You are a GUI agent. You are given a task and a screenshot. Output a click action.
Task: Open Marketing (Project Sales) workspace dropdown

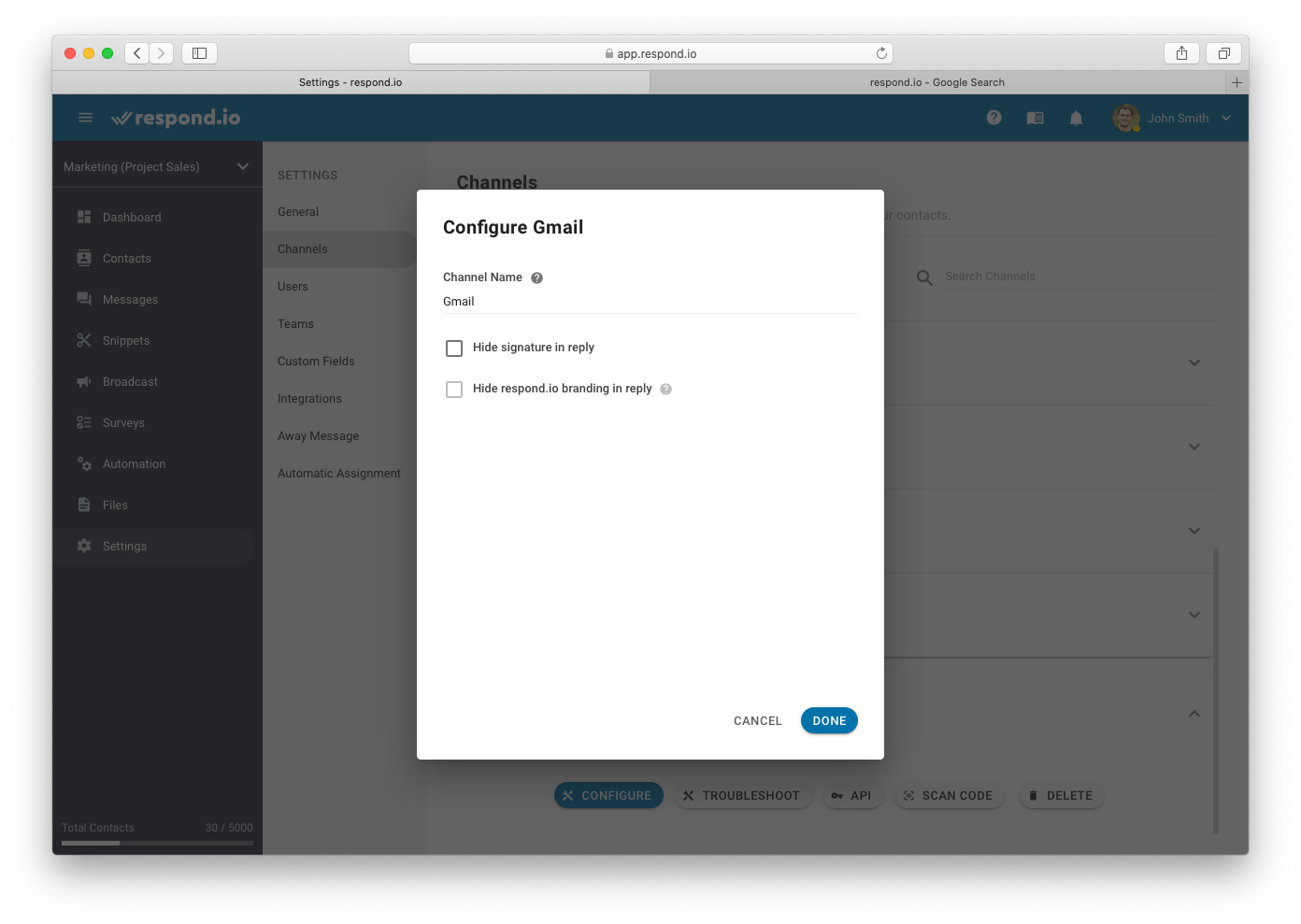click(x=156, y=166)
